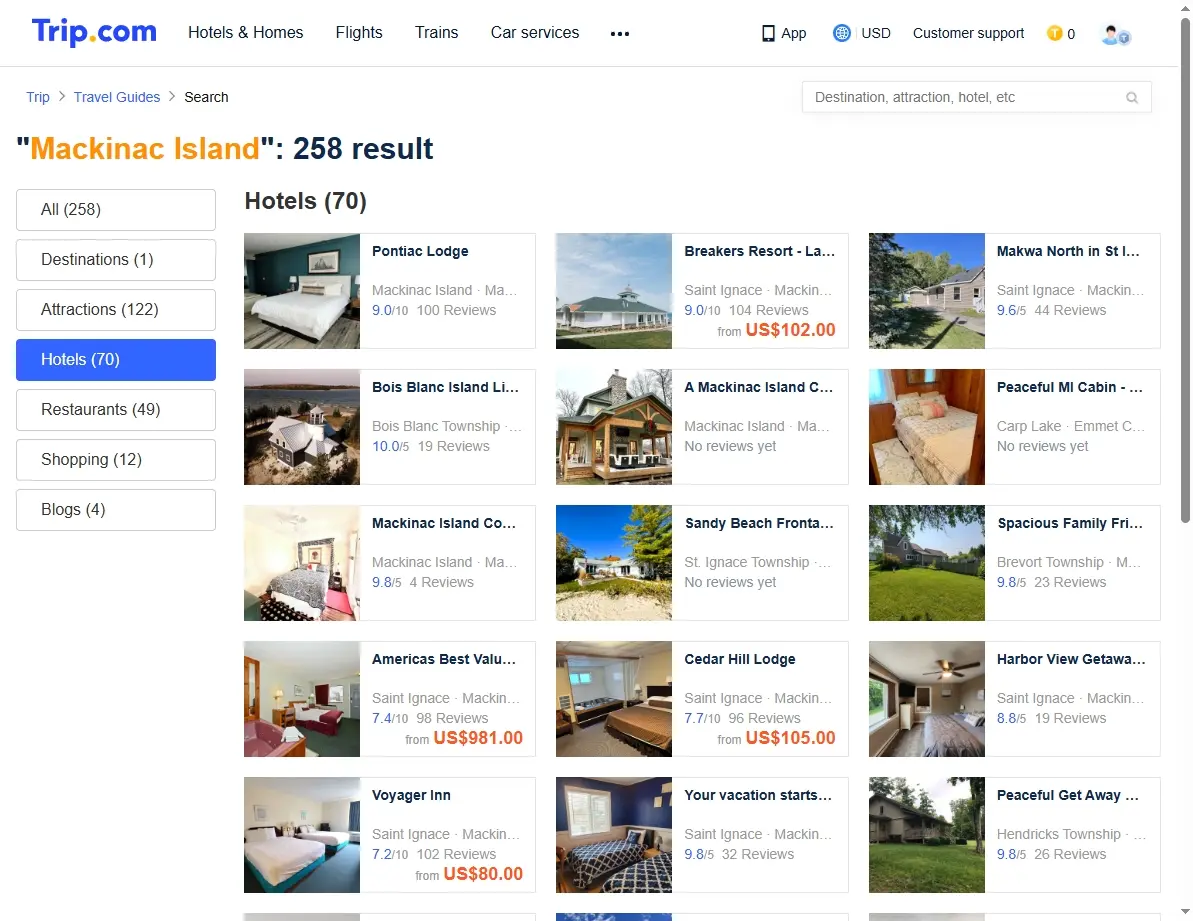Open the App phone icon
The image size is (1193, 921).
[768, 33]
